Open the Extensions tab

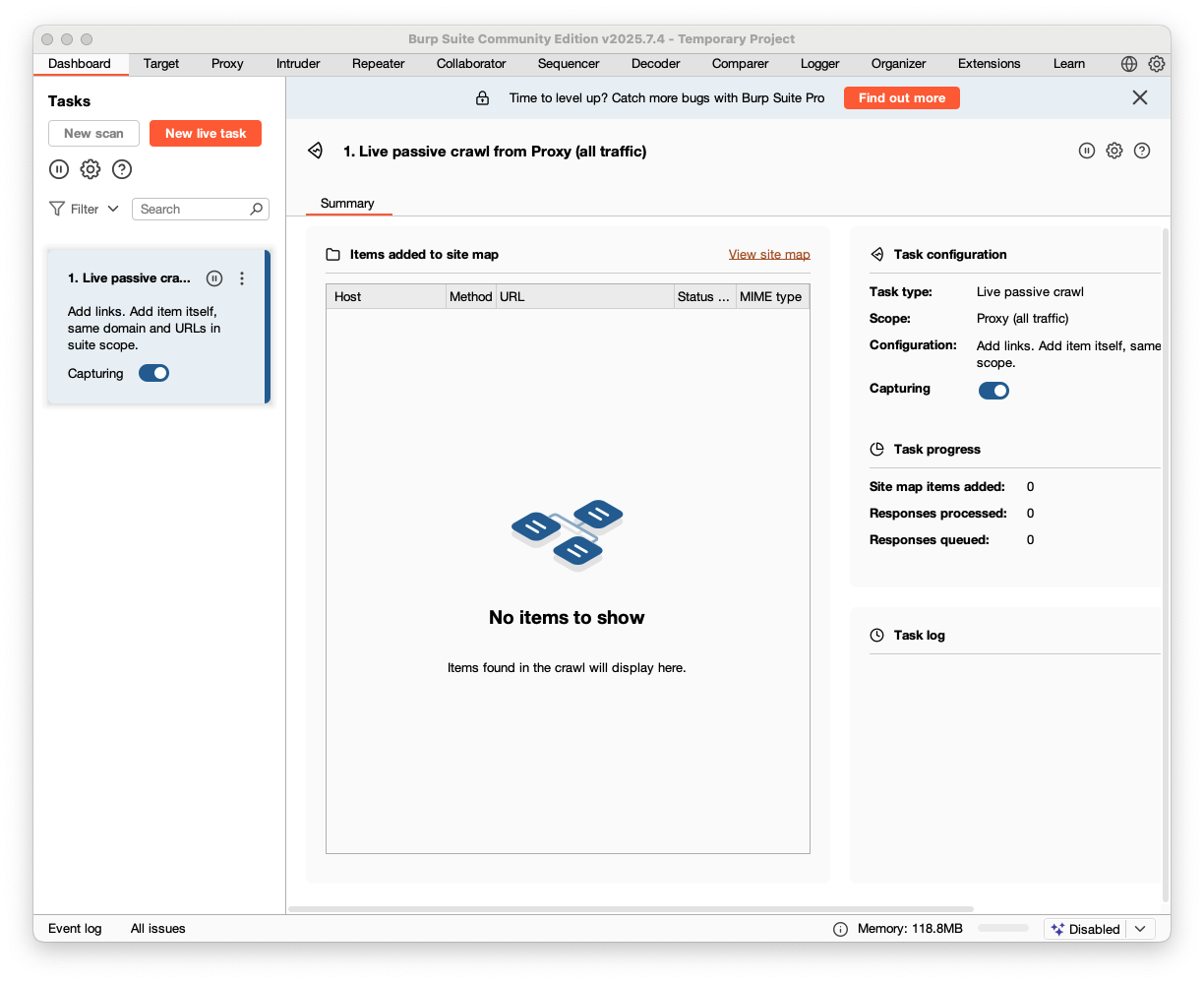990,64
